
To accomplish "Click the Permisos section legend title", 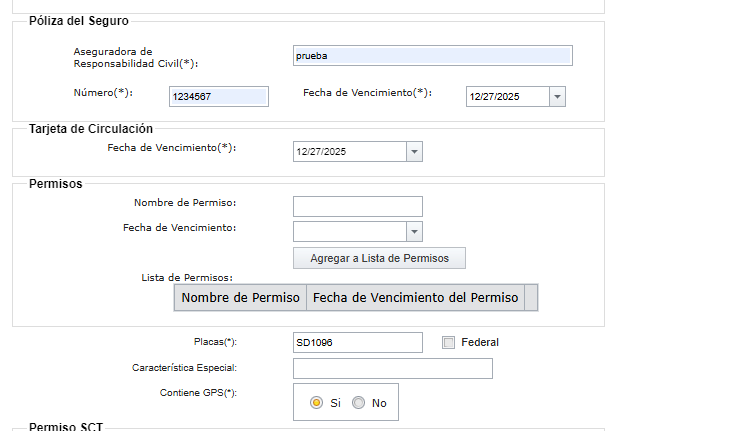I will coord(56,184).
